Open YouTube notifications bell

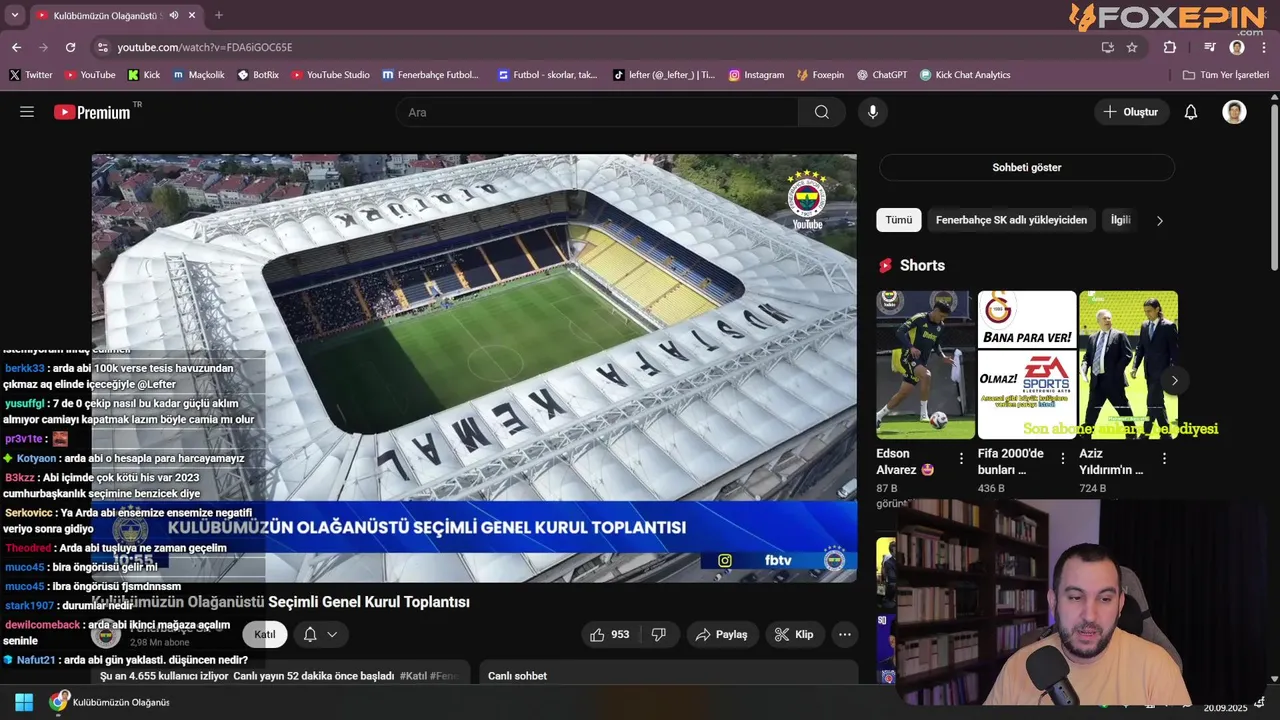(x=1191, y=112)
